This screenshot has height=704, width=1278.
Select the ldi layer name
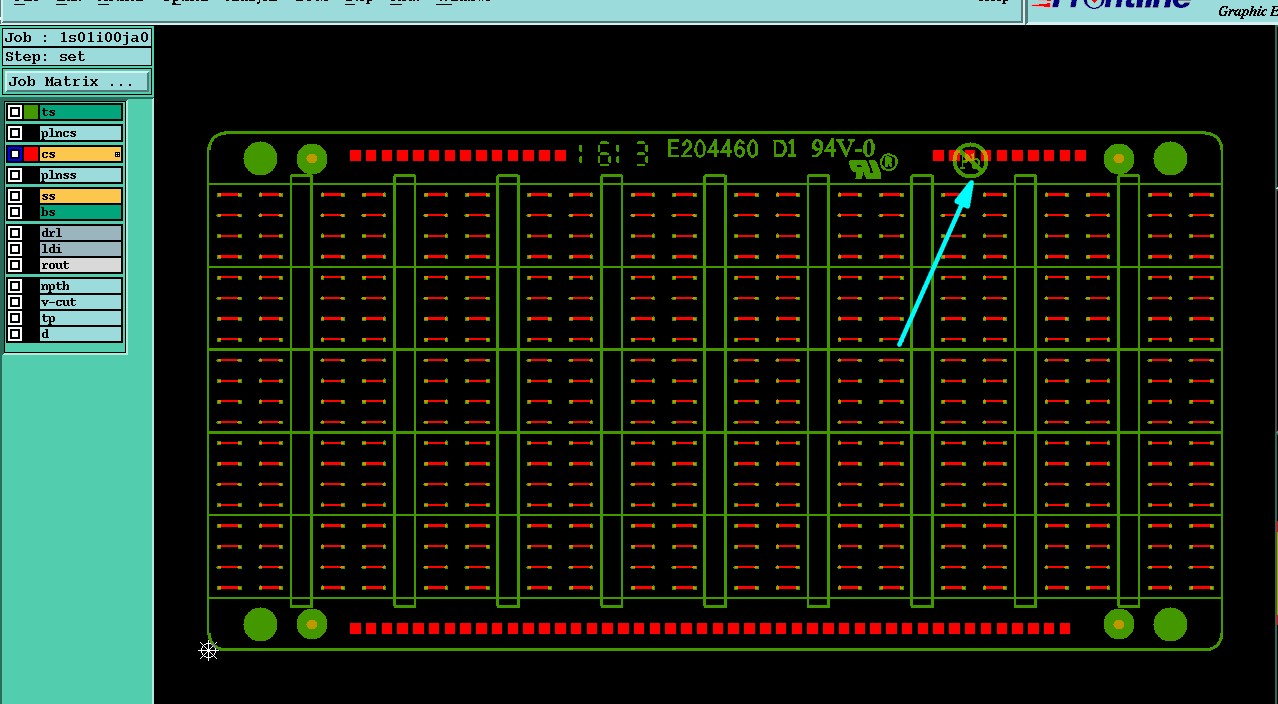pos(81,249)
